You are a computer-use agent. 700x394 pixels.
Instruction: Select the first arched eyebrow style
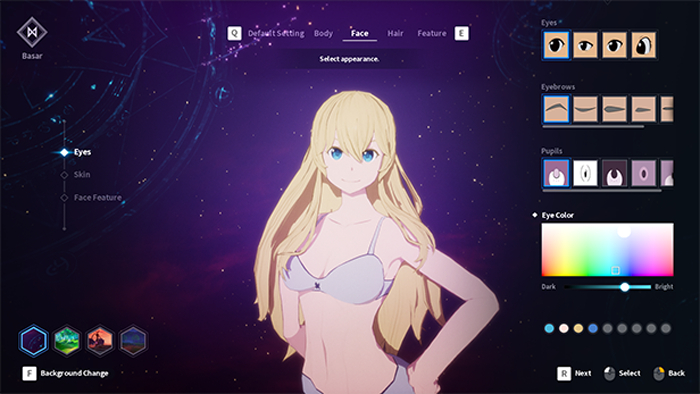(556, 109)
